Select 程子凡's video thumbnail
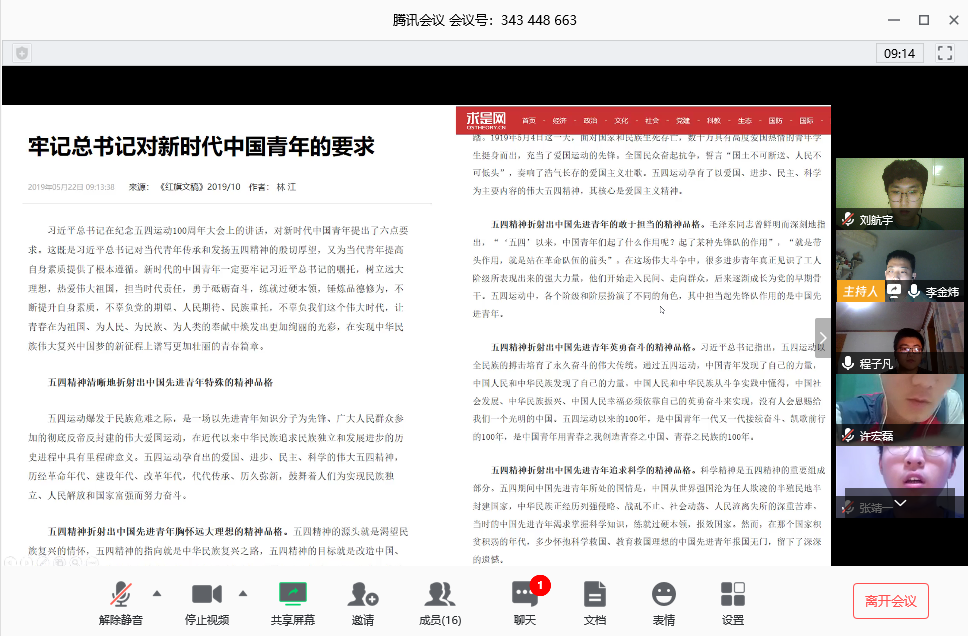The height and width of the screenshot is (636, 968). [885, 337]
